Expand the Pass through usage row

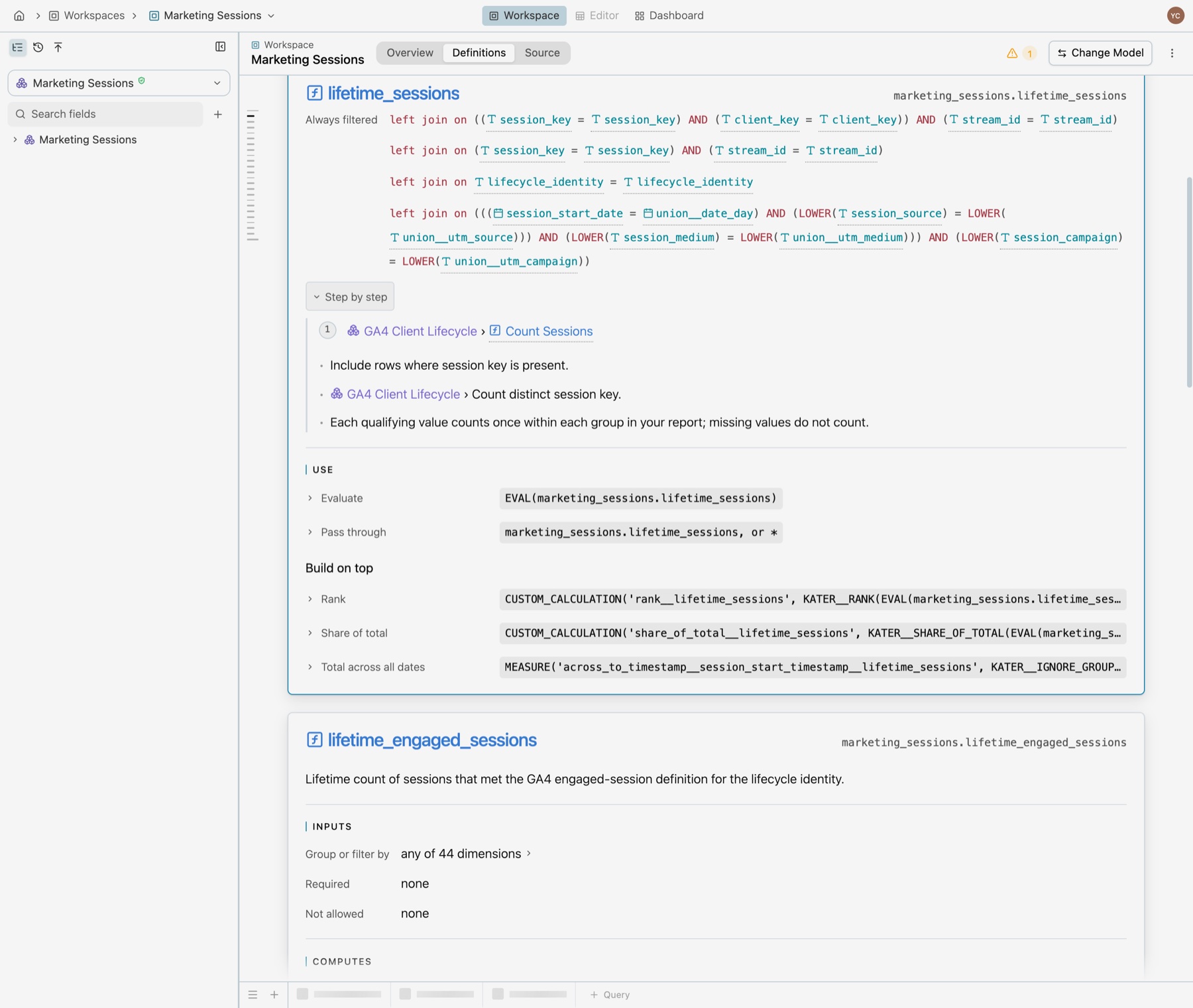[x=310, y=532]
